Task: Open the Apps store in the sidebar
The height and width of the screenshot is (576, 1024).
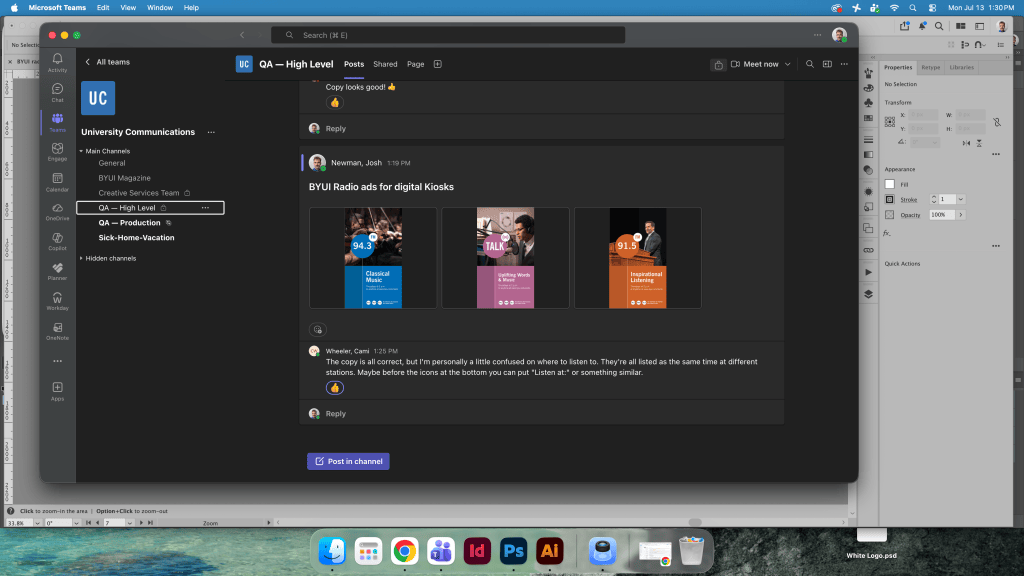Action: 57,391
